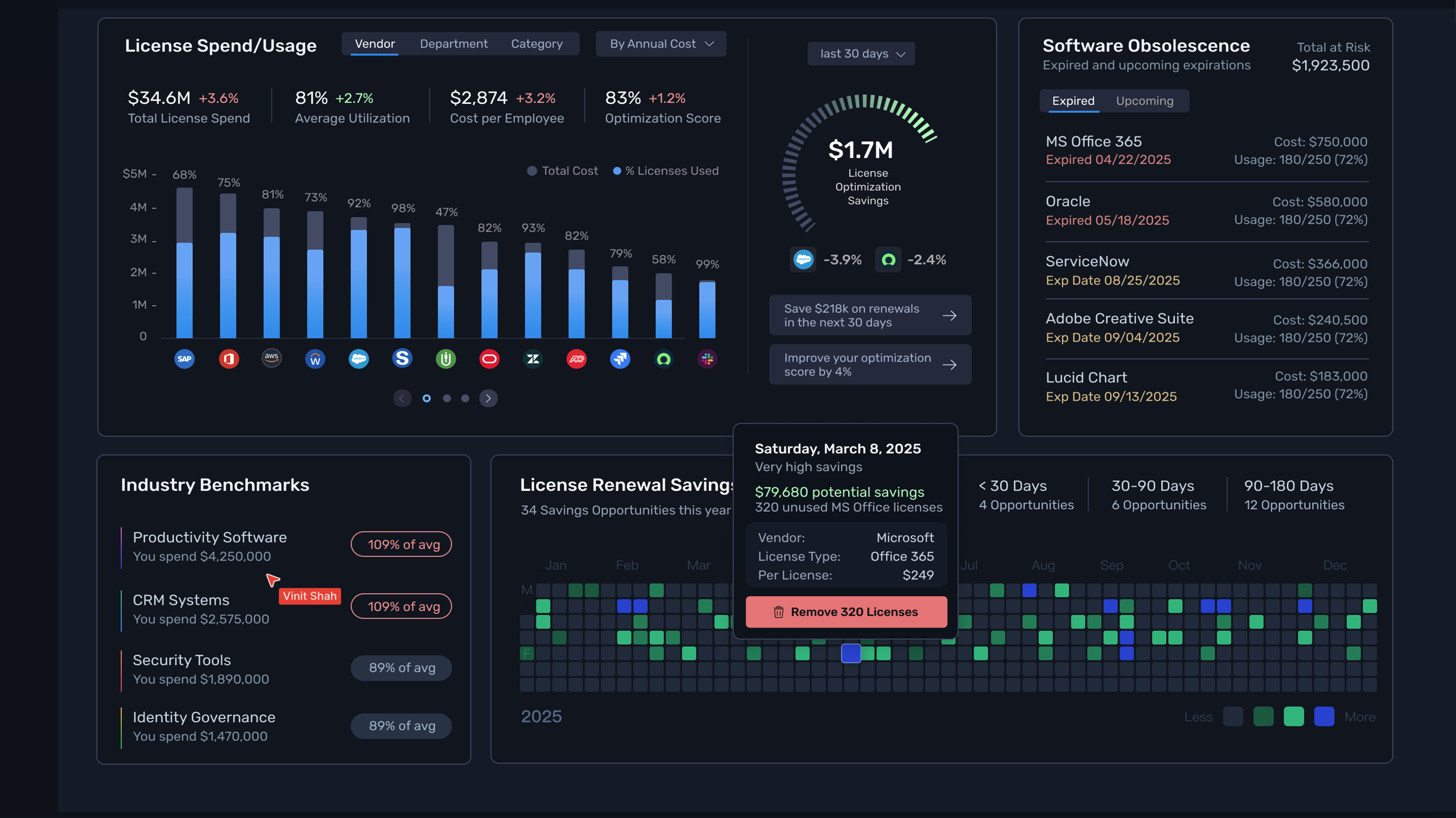Select second chart pagination dot
This screenshot has width=1456, height=818.
[x=446, y=398]
